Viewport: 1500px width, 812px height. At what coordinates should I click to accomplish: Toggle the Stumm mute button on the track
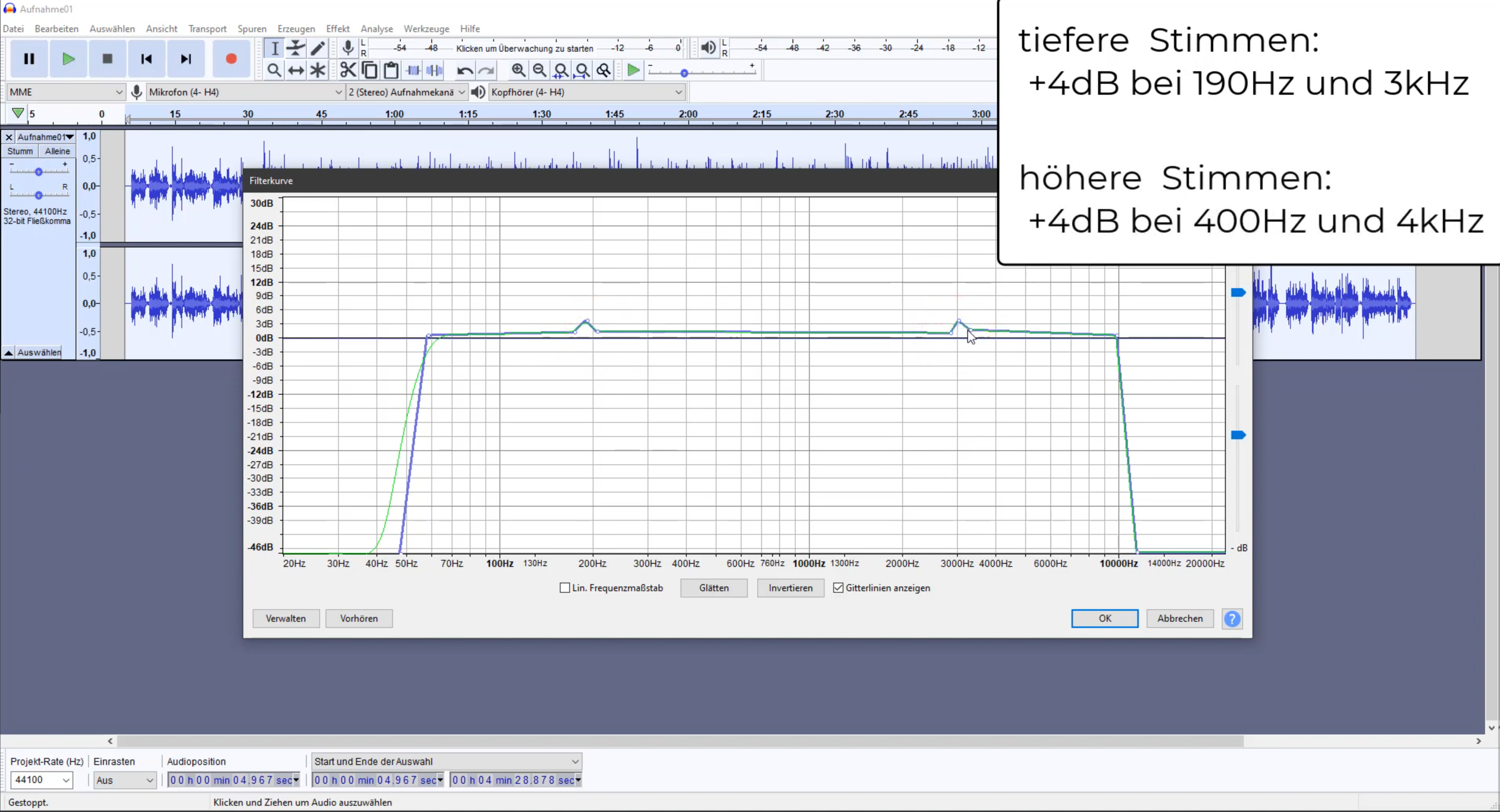[20, 151]
